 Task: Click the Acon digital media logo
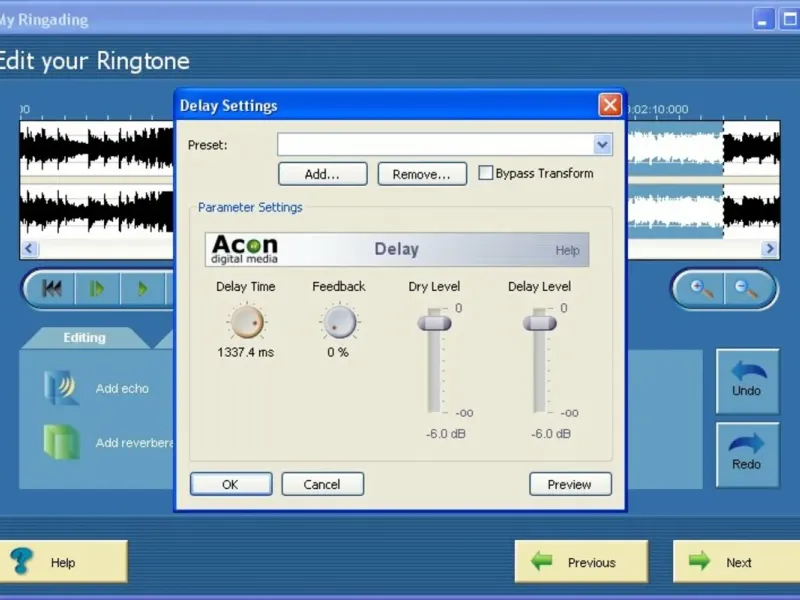click(245, 249)
